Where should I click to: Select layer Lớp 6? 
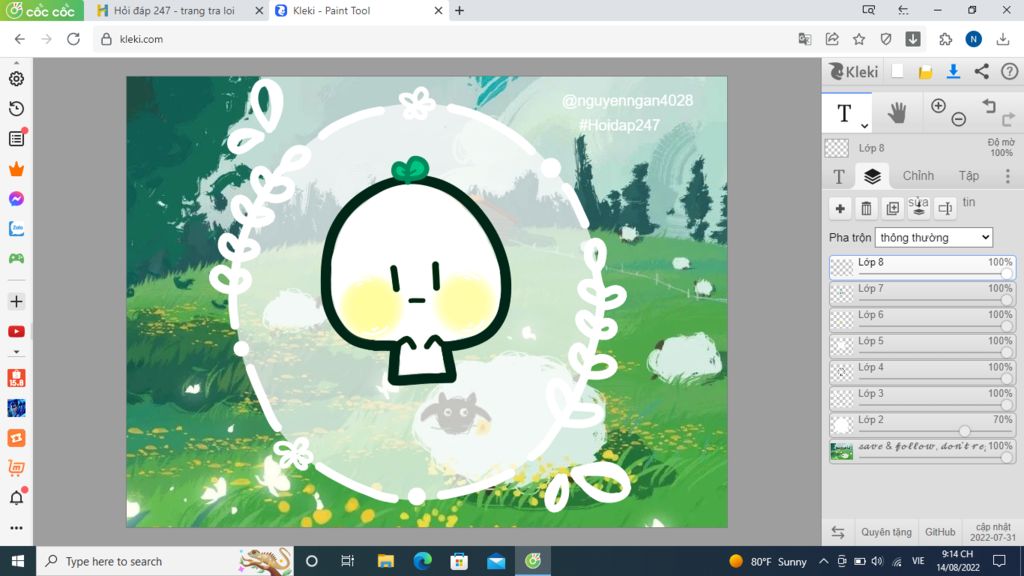point(922,320)
